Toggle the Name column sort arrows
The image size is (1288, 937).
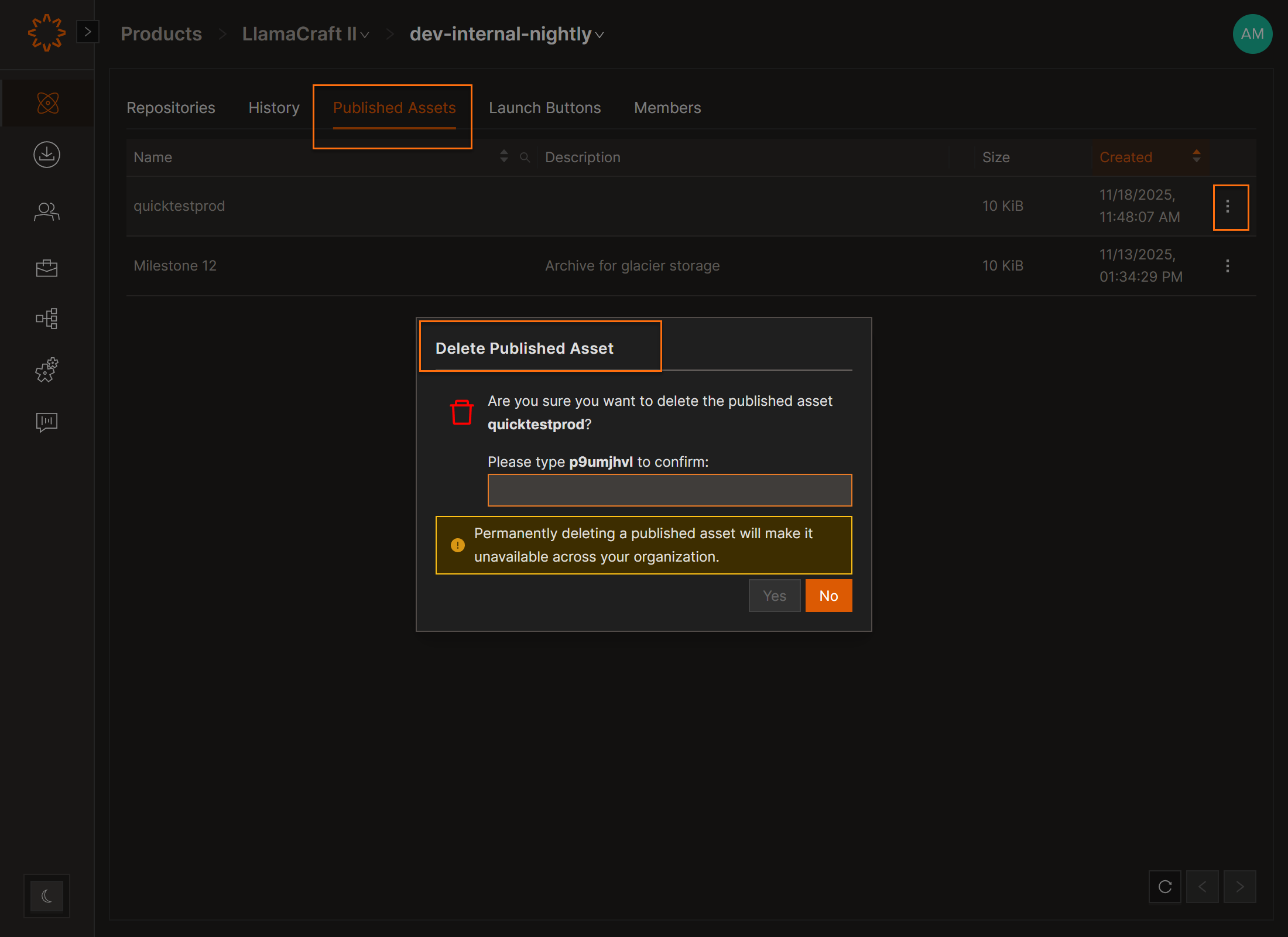[x=503, y=156]
